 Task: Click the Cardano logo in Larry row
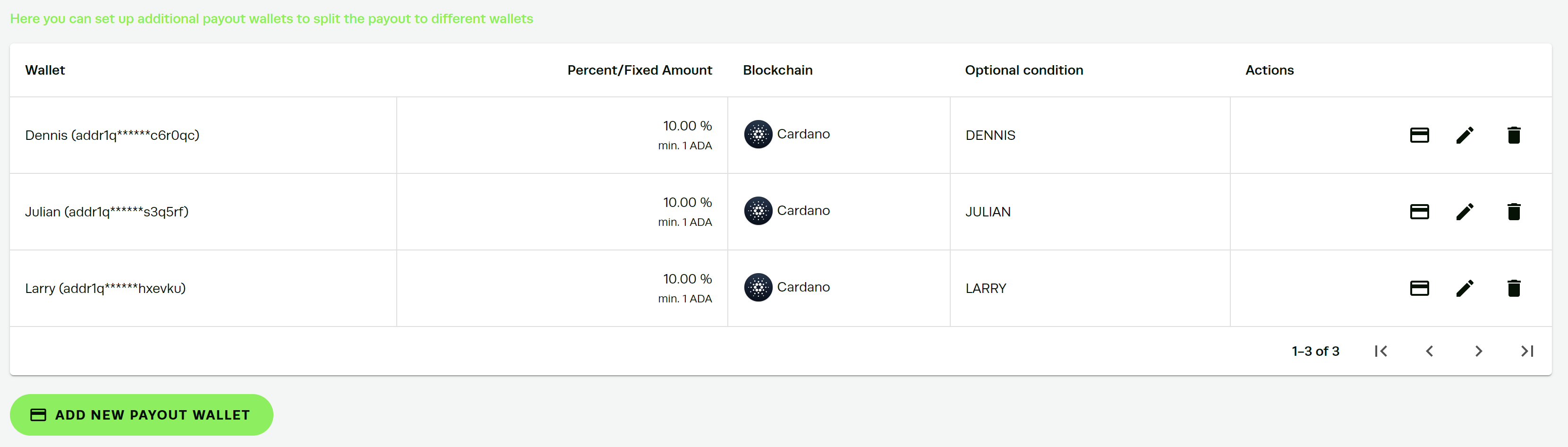pyautogui.click(x=758, y=287)
